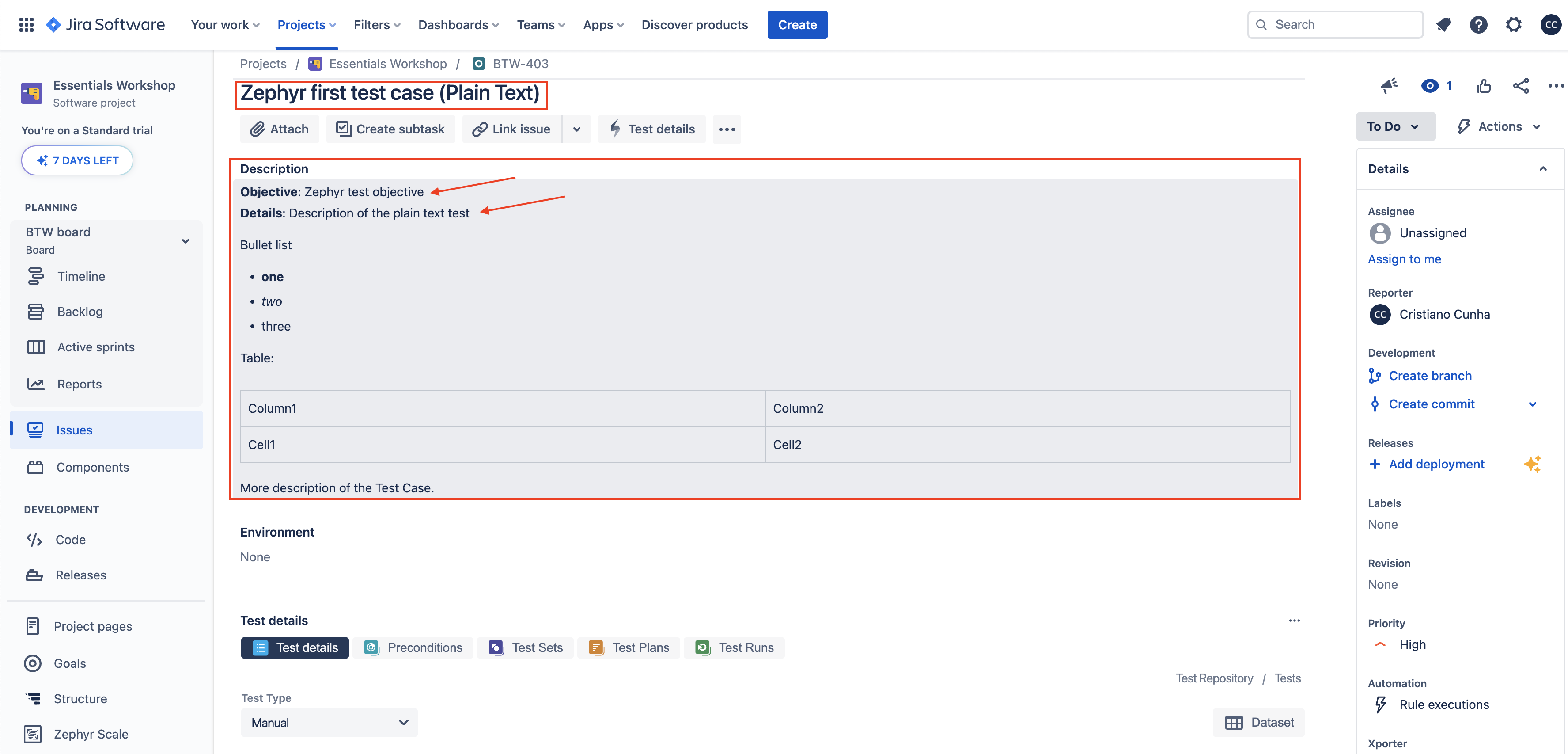This screenshot has height=754, width=1568.
Task: Click the Create commit link
Action: (1431, 404)
